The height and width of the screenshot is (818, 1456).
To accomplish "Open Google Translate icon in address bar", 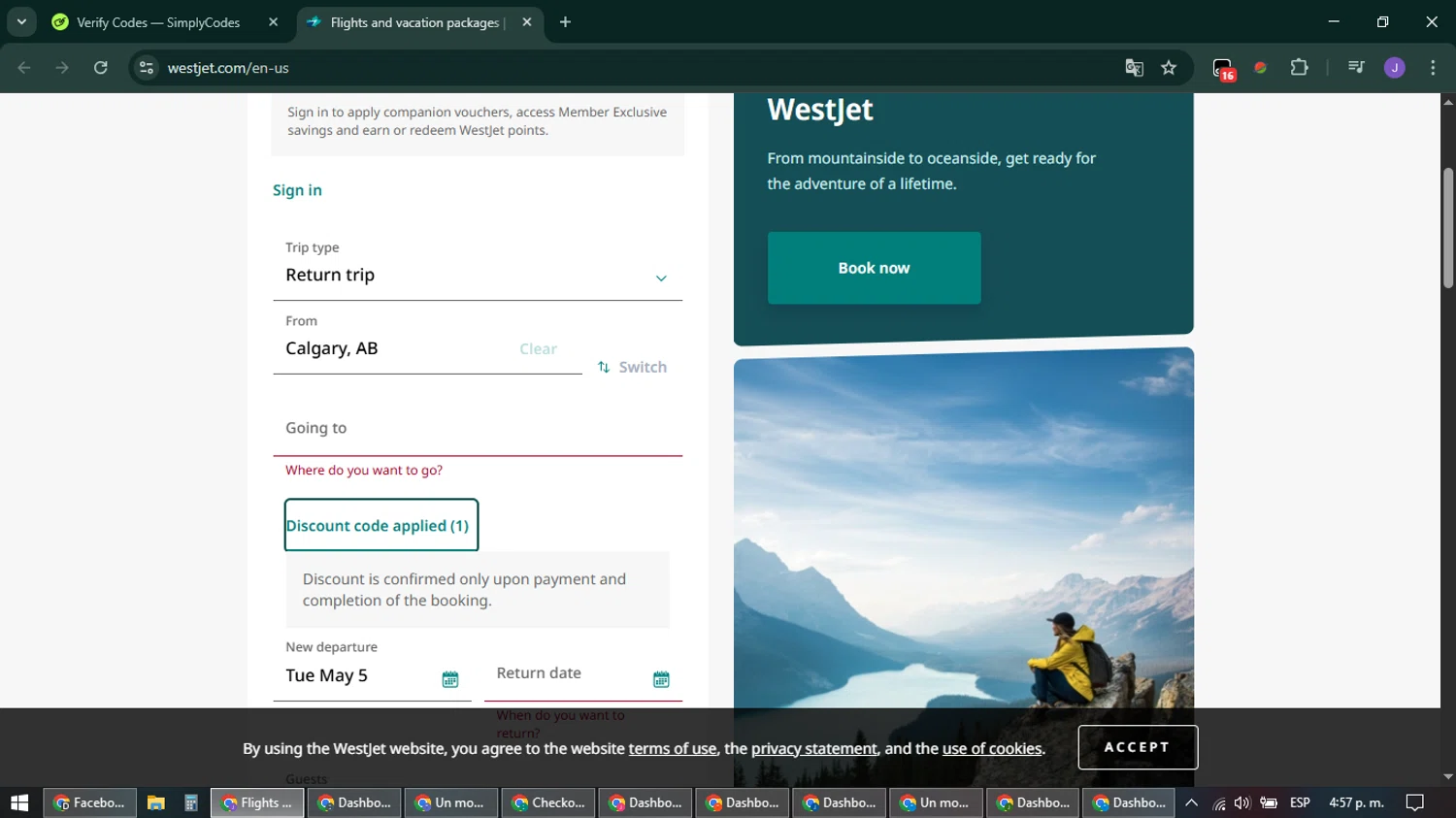I will point(1134,68).
